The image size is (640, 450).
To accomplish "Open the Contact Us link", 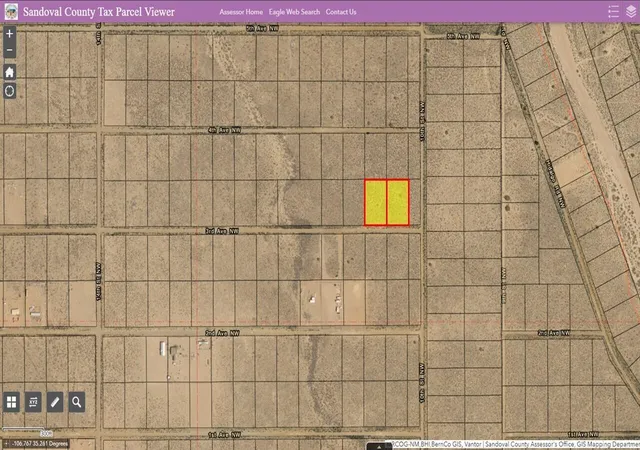I will pyautogui.click(x=341, y=12).
